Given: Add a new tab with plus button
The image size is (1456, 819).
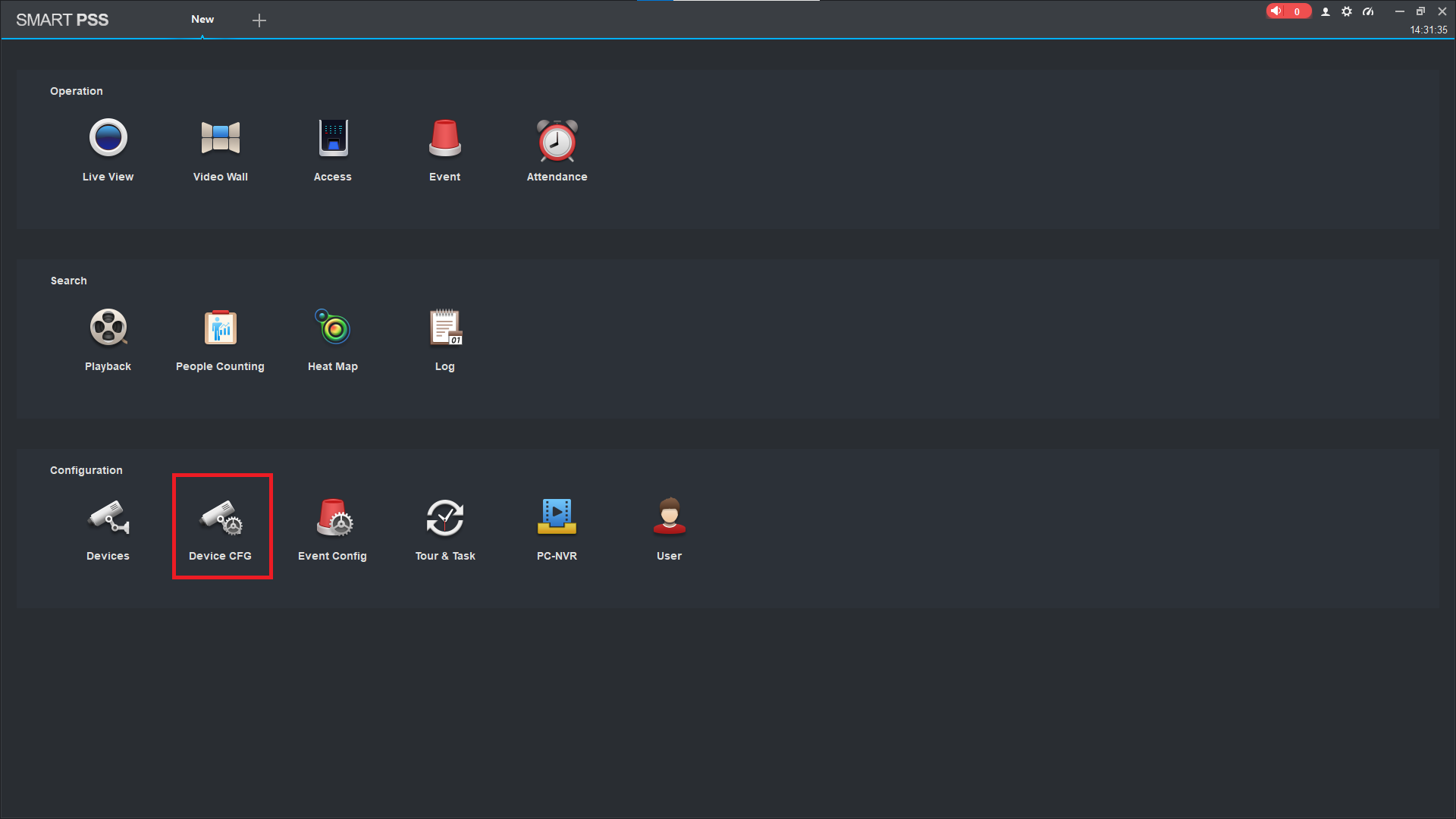Looking at the screenshot, I should pyautogui.click(x=259, y=20).
